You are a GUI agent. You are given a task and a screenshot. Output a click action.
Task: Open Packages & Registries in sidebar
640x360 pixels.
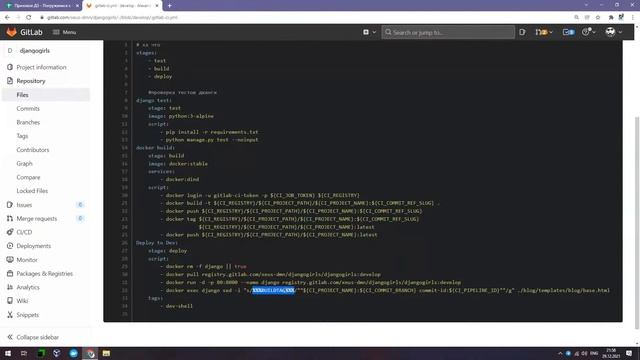tap(44, 273)
